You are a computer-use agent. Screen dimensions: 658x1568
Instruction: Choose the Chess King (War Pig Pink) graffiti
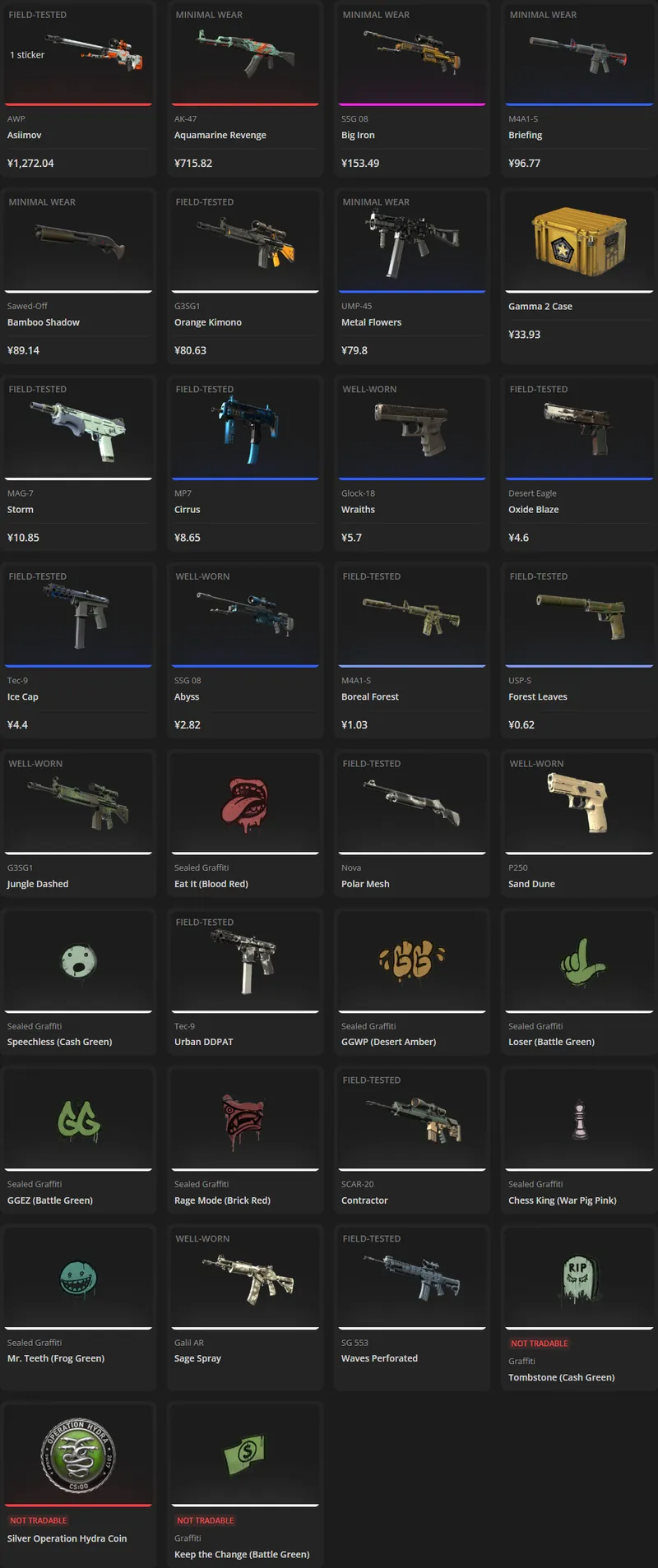pos(580,1119)
